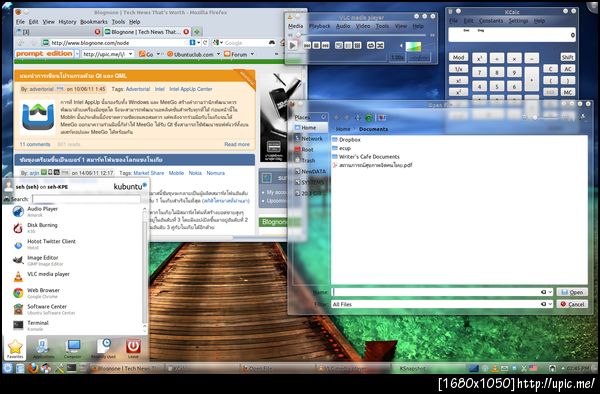Click Cancel in Open File dialog
This screenshot has width=600, height=394.
[572, 304]
